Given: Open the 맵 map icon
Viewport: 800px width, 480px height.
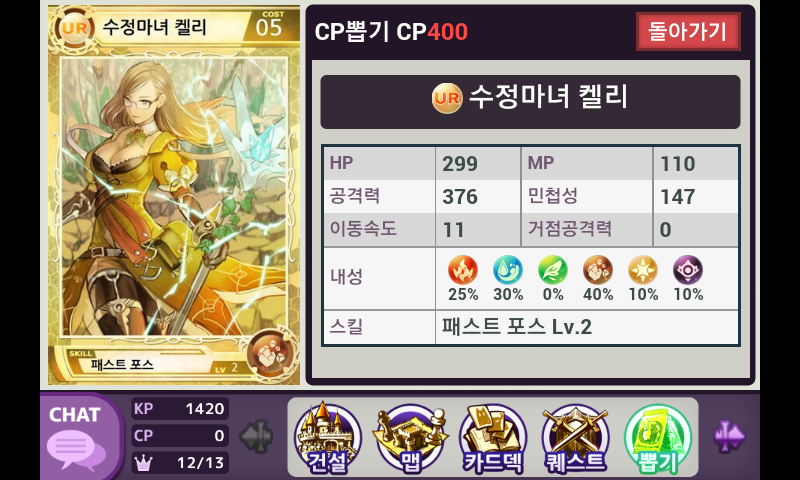Looking at the screenshot, I should (410, 438).
